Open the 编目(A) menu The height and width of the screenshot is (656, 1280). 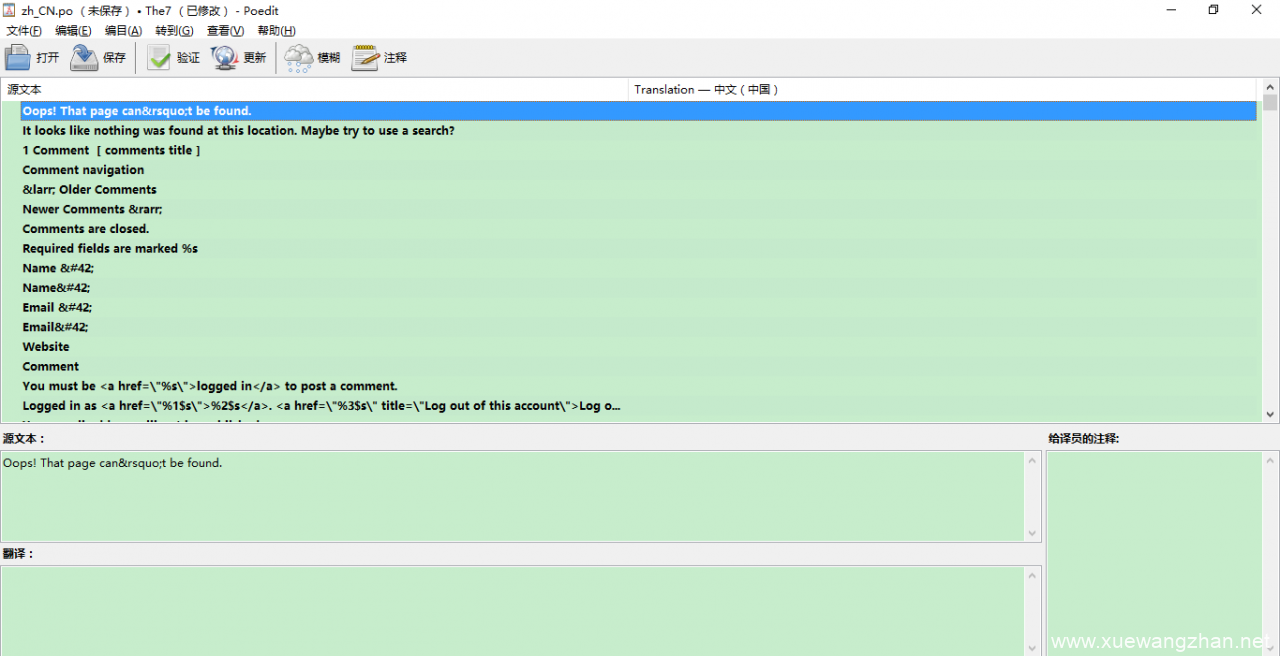coord(123,31)
